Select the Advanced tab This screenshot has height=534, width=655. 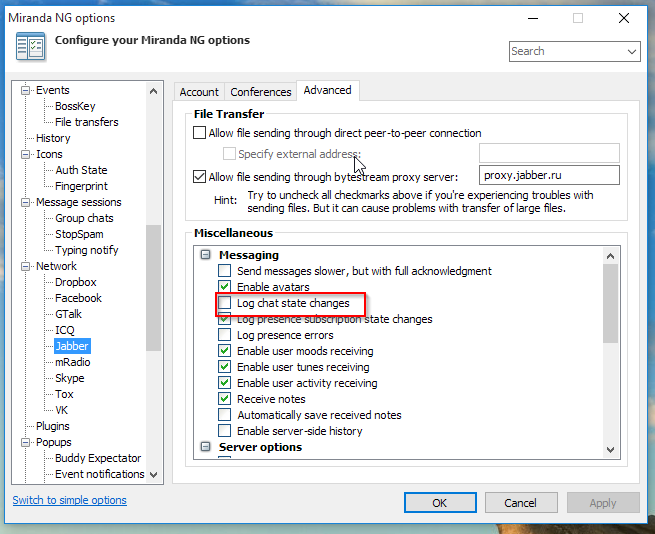[328, 90]
